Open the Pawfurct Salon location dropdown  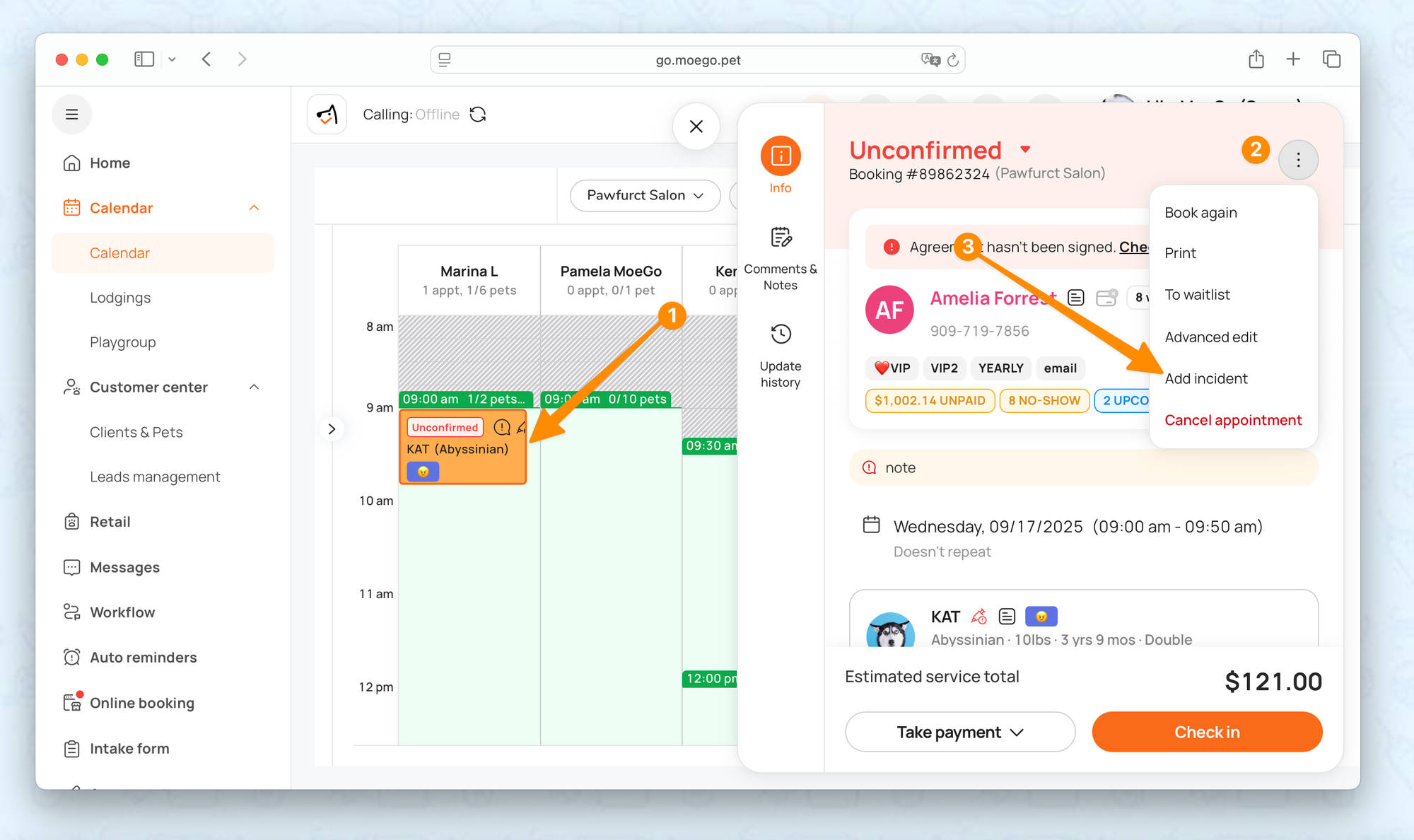644,195
